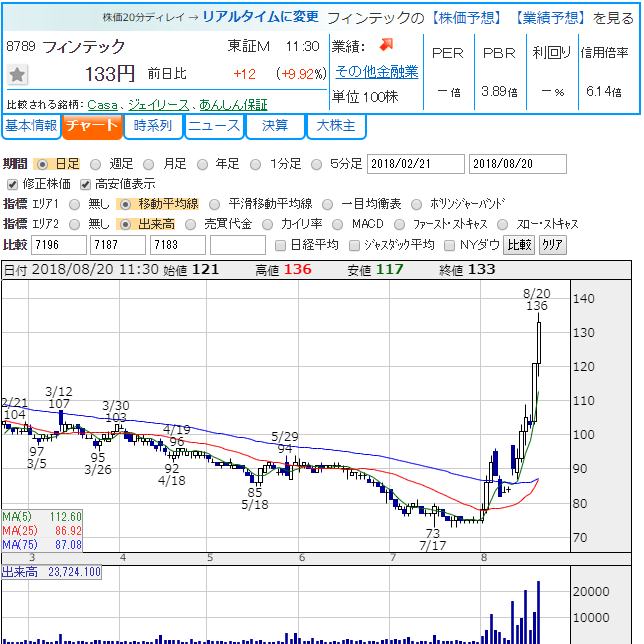Viewport: 644px width, 644px height.
Task: Toggle the 修正株価 checkbox
Action: 12,184
